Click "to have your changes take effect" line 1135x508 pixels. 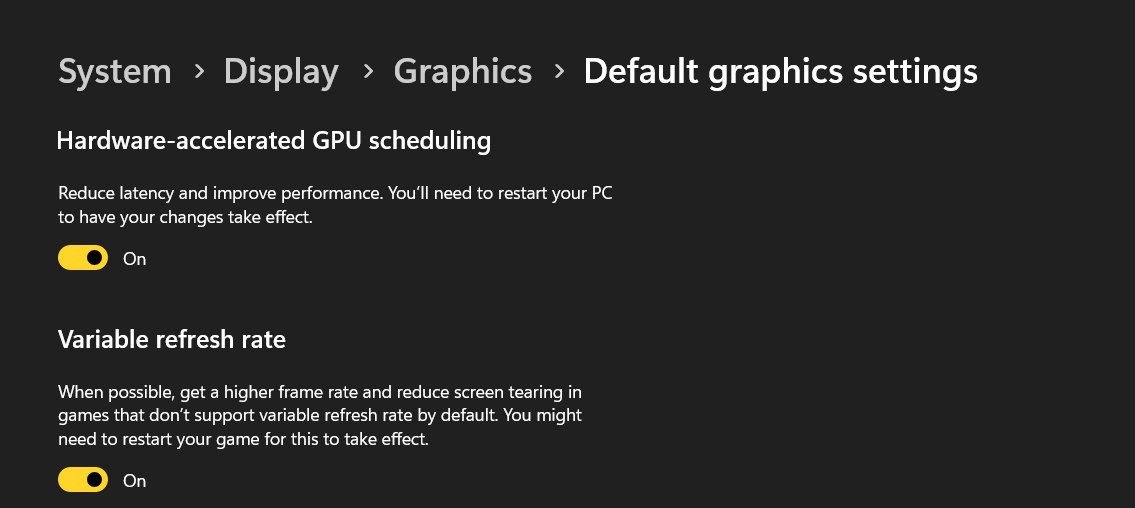(185, 216)
